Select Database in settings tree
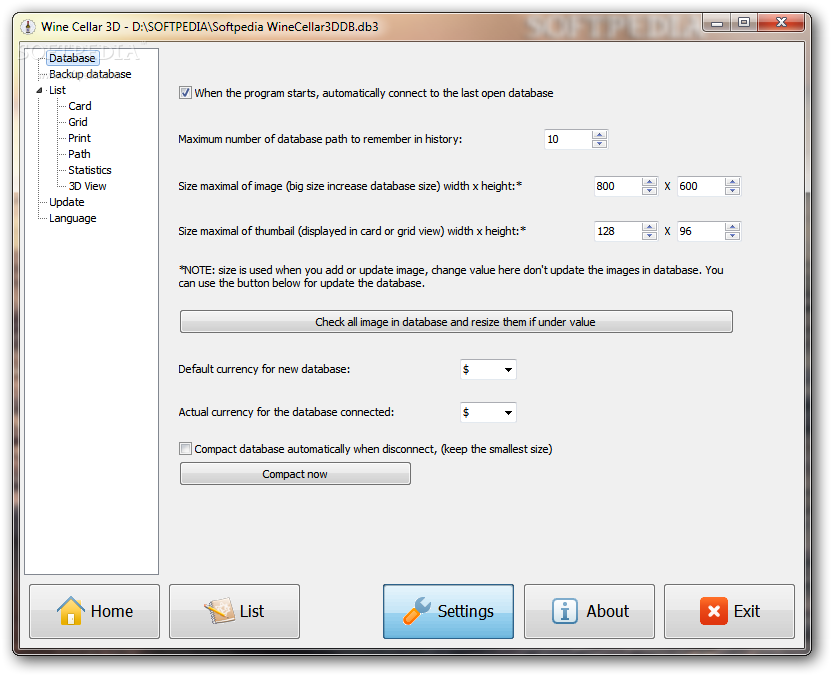This screenshot has height=676, width=832. [x=72, y=58]
